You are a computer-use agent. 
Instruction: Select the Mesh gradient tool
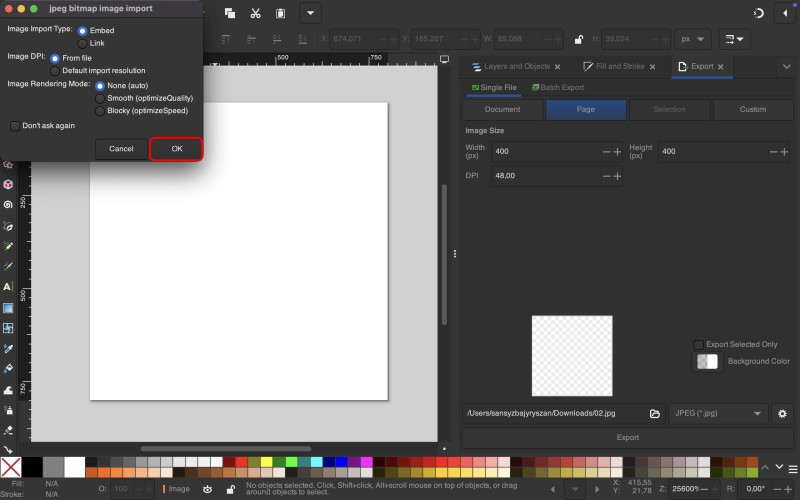coord(8,328)
